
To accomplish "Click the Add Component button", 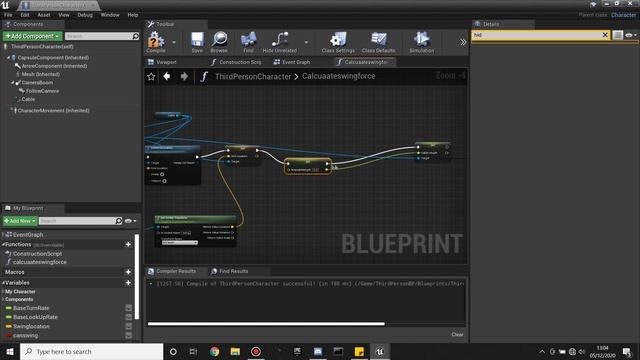I will (33, 36).
